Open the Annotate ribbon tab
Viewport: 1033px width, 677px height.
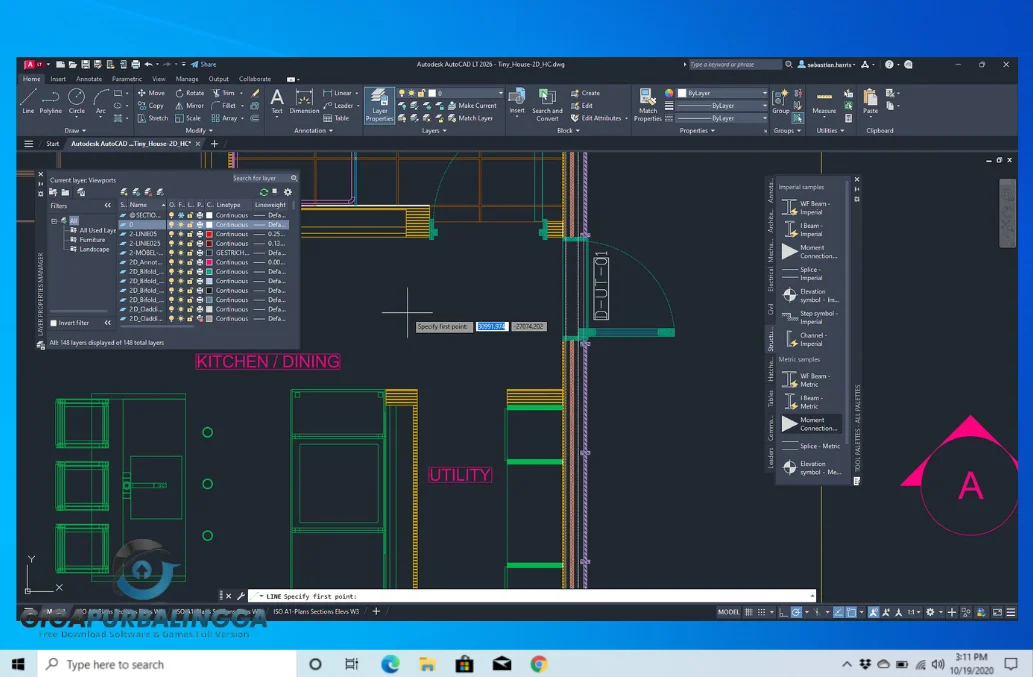(89, 79)
